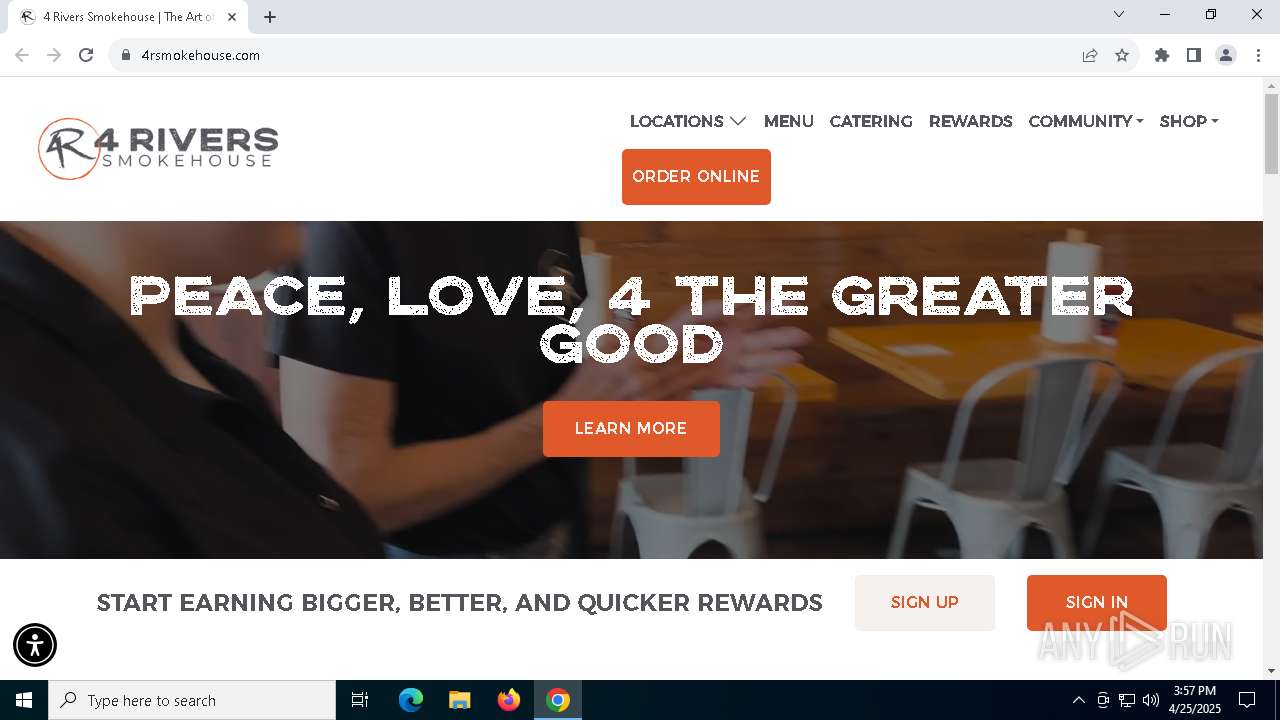Open Chrome's three-dot menu

coord(1258,55)
